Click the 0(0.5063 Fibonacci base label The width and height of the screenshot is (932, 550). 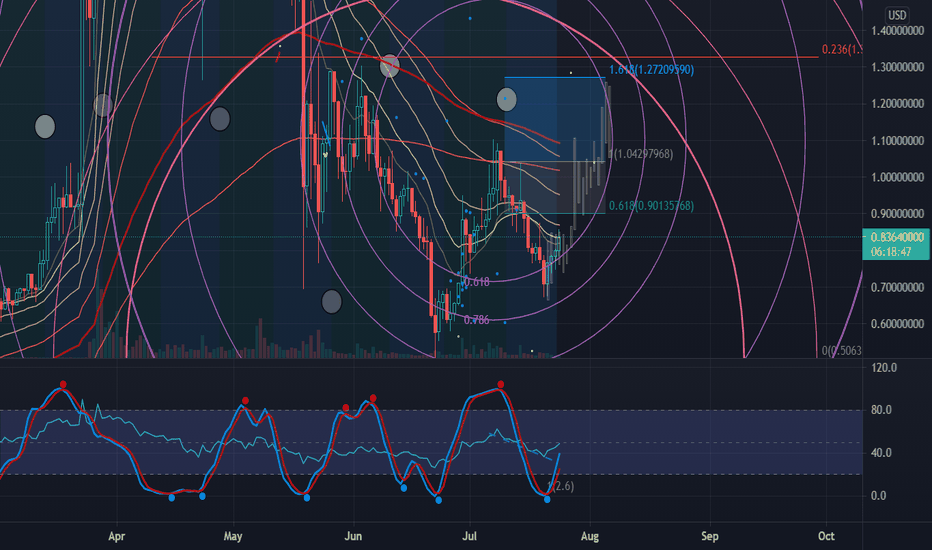(x=842, y=351)
